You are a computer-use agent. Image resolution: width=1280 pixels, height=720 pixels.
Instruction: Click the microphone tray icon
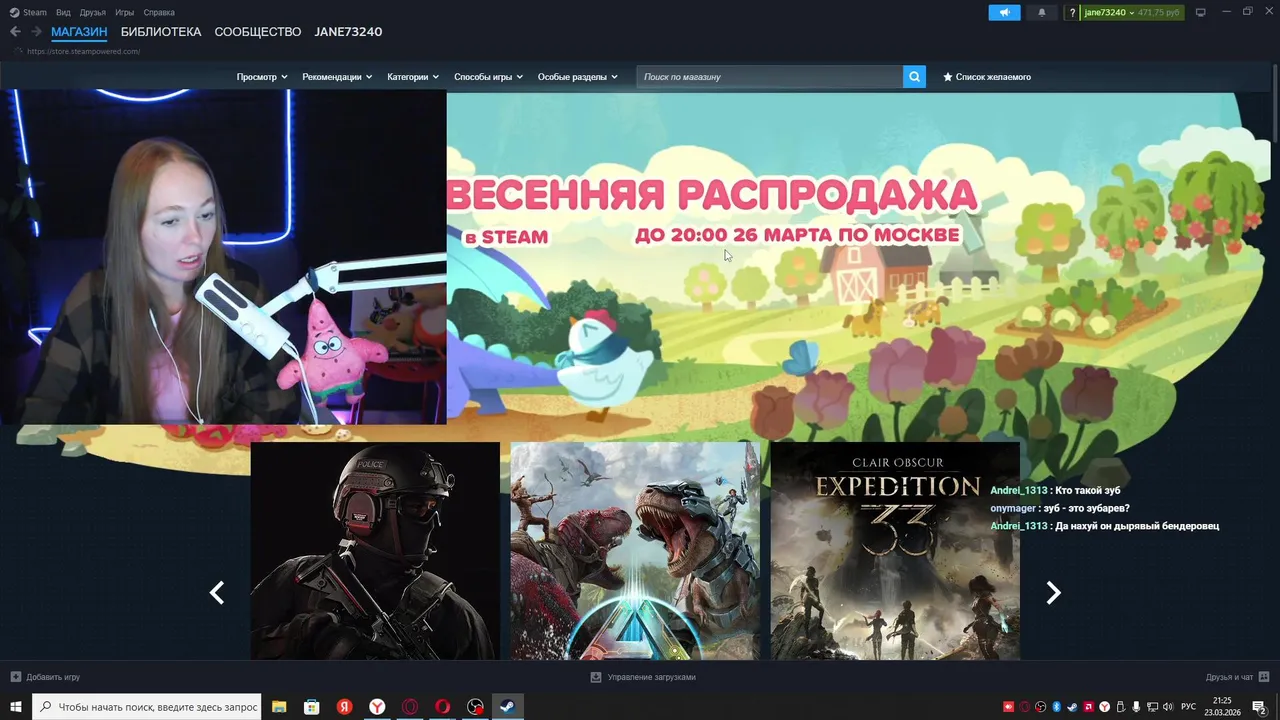click(x=1136, y=707)
